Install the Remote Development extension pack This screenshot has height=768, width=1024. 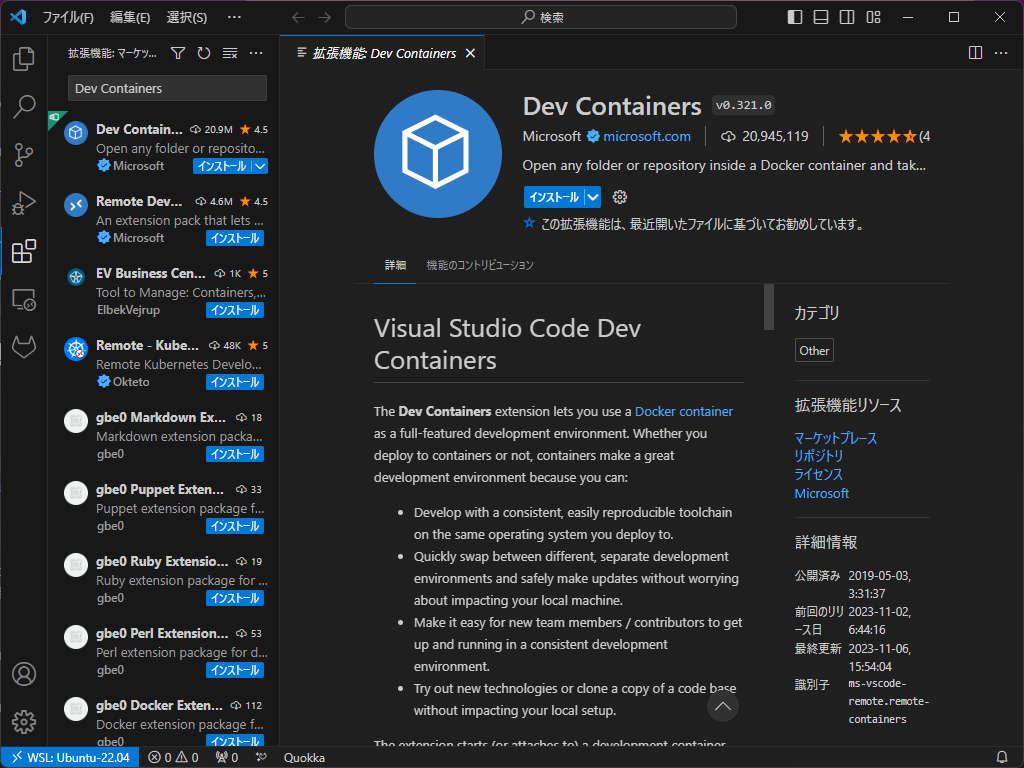(x=235, y=238)
